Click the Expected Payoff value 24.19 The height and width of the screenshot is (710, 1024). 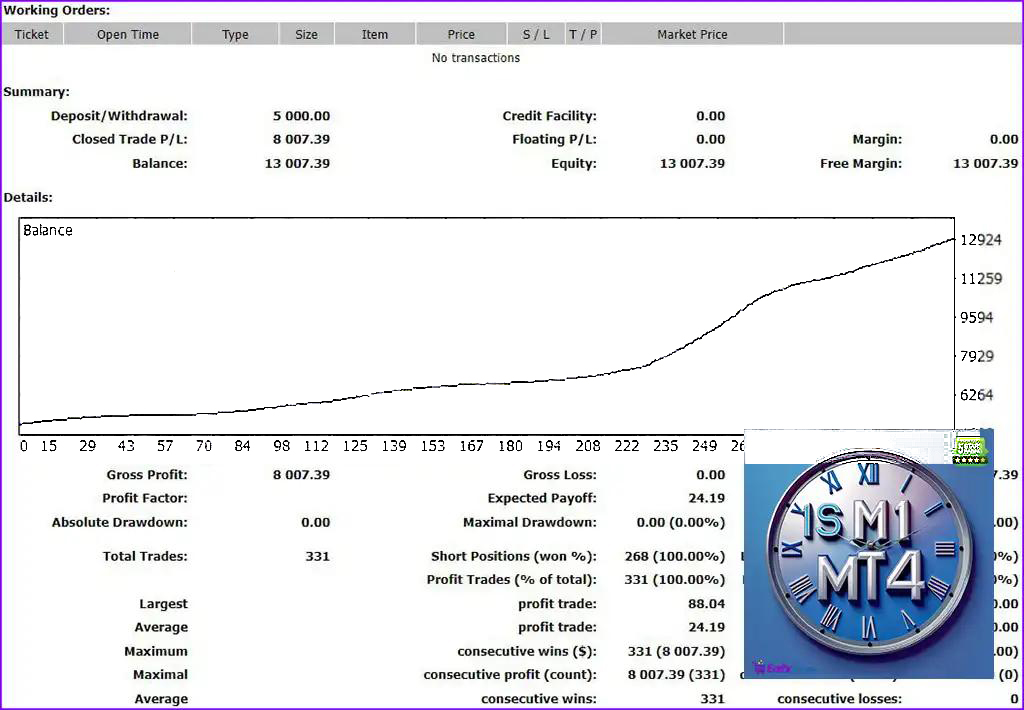(706, 498)
